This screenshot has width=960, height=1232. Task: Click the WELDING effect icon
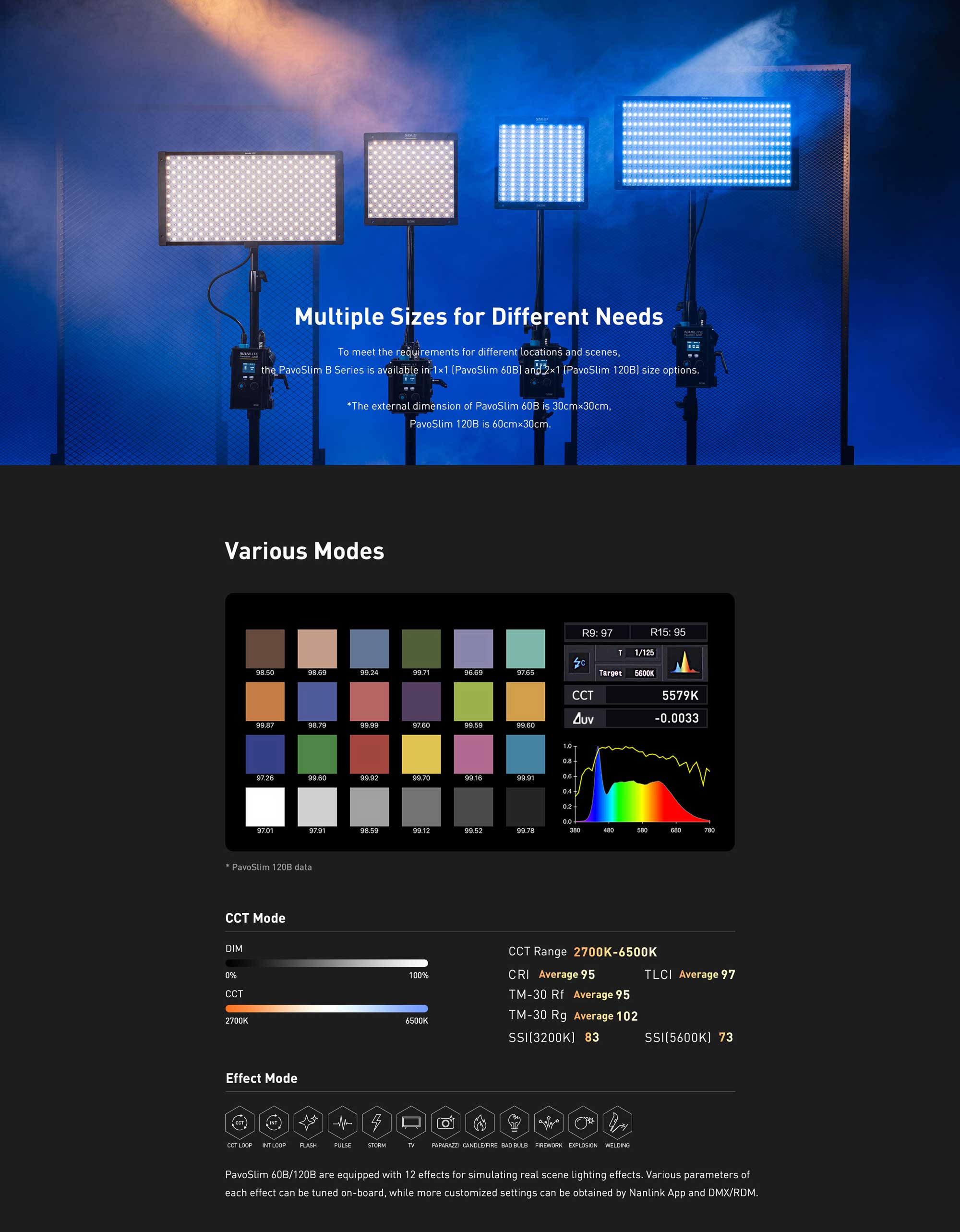[618, 1122]
